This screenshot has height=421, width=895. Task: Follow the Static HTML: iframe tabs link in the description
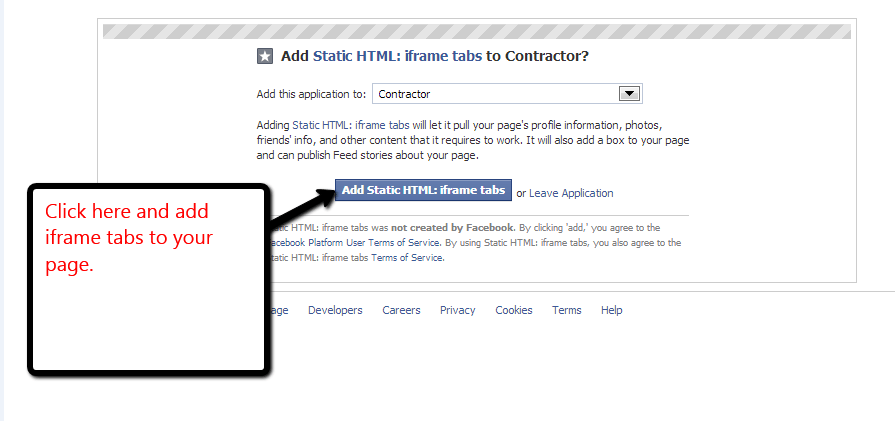350,124
